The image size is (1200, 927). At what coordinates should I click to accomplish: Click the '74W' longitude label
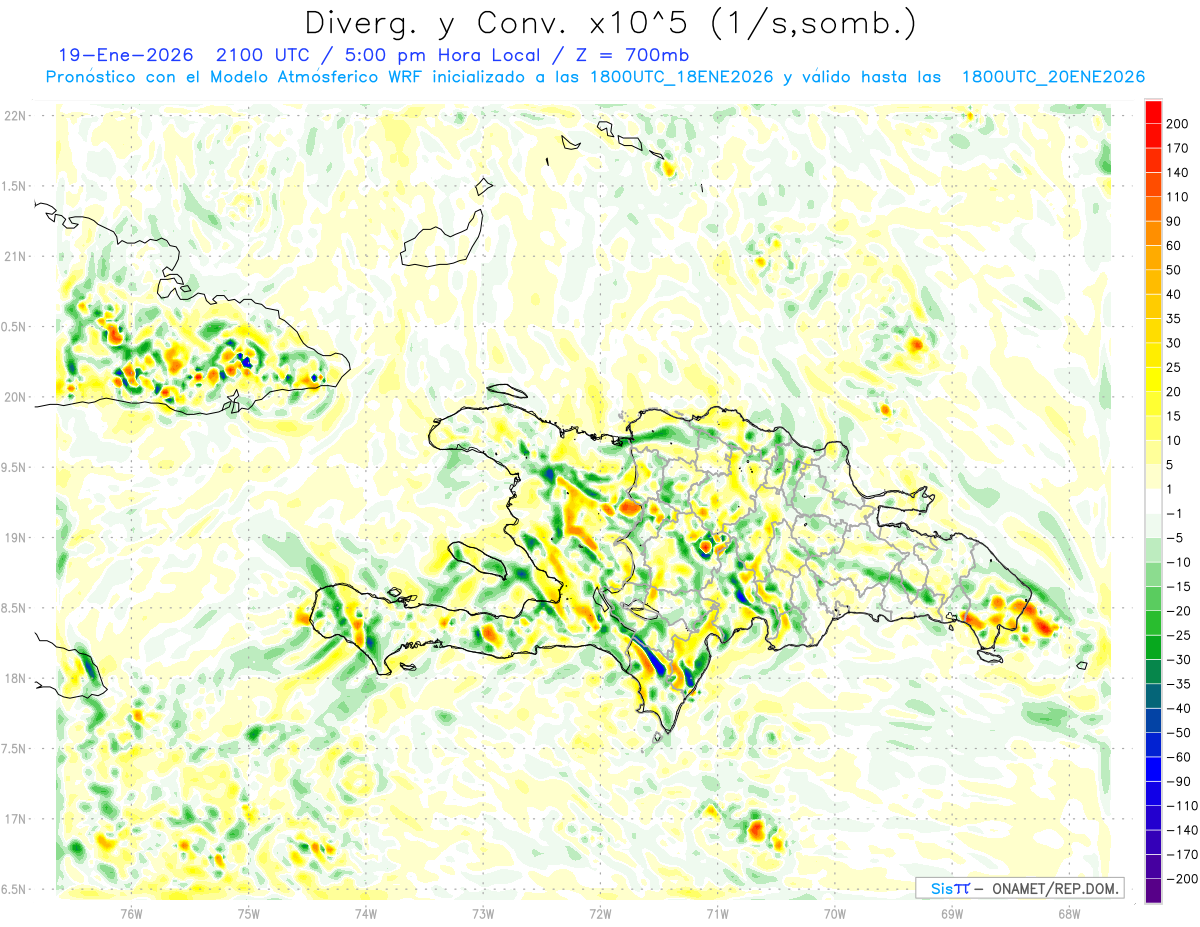[x=366, y=914]
